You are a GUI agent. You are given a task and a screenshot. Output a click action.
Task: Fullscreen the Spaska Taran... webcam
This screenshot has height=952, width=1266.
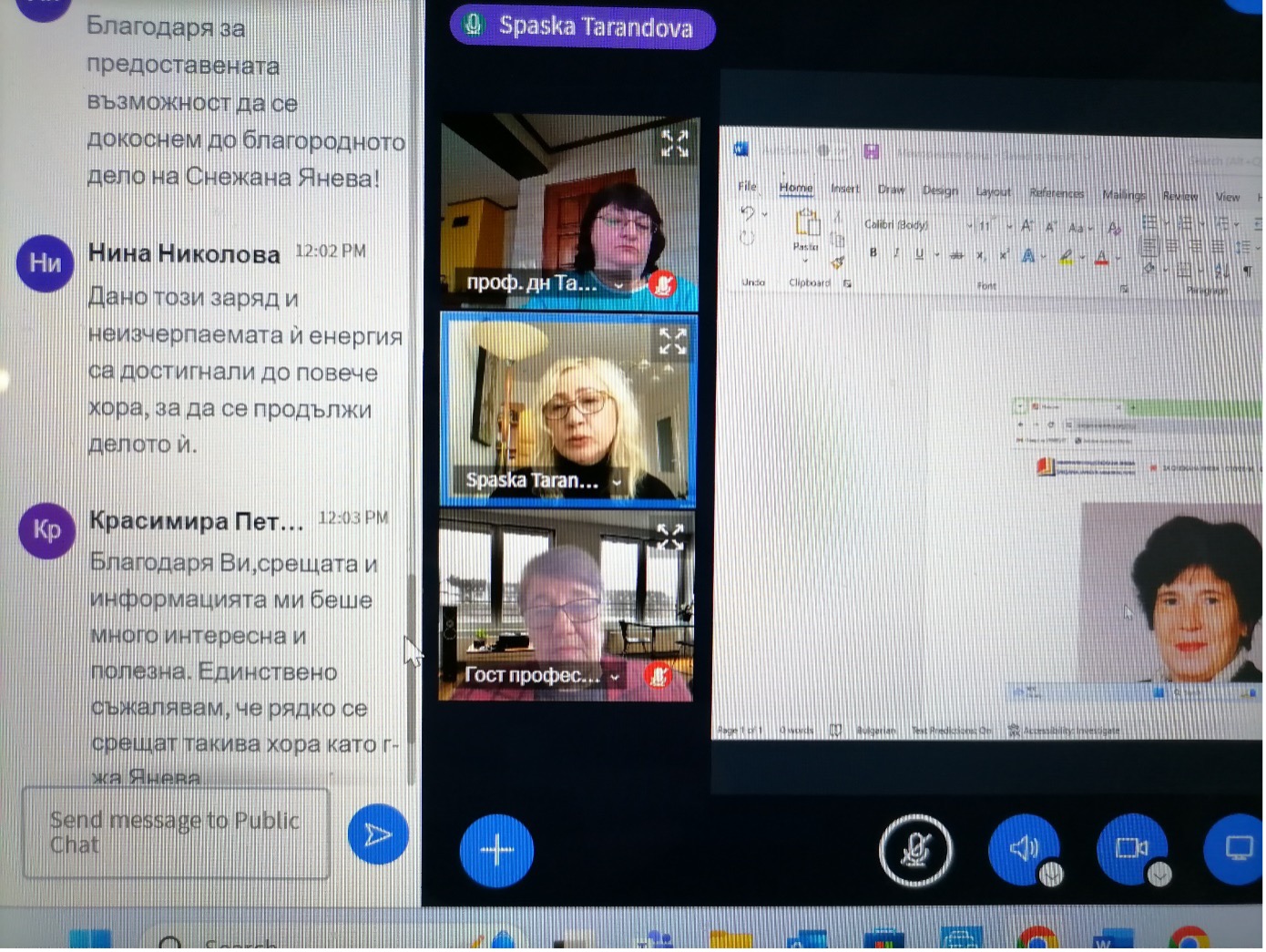click(x=673, y=342)
